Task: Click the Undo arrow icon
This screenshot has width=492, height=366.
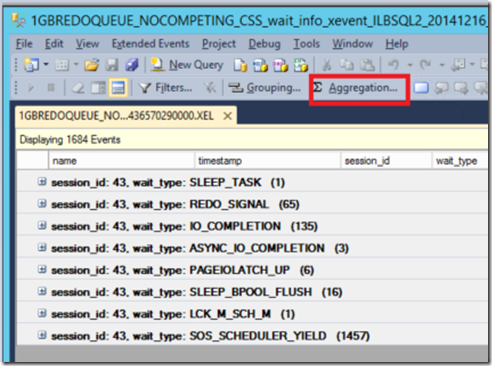Action: coord(393,65)
